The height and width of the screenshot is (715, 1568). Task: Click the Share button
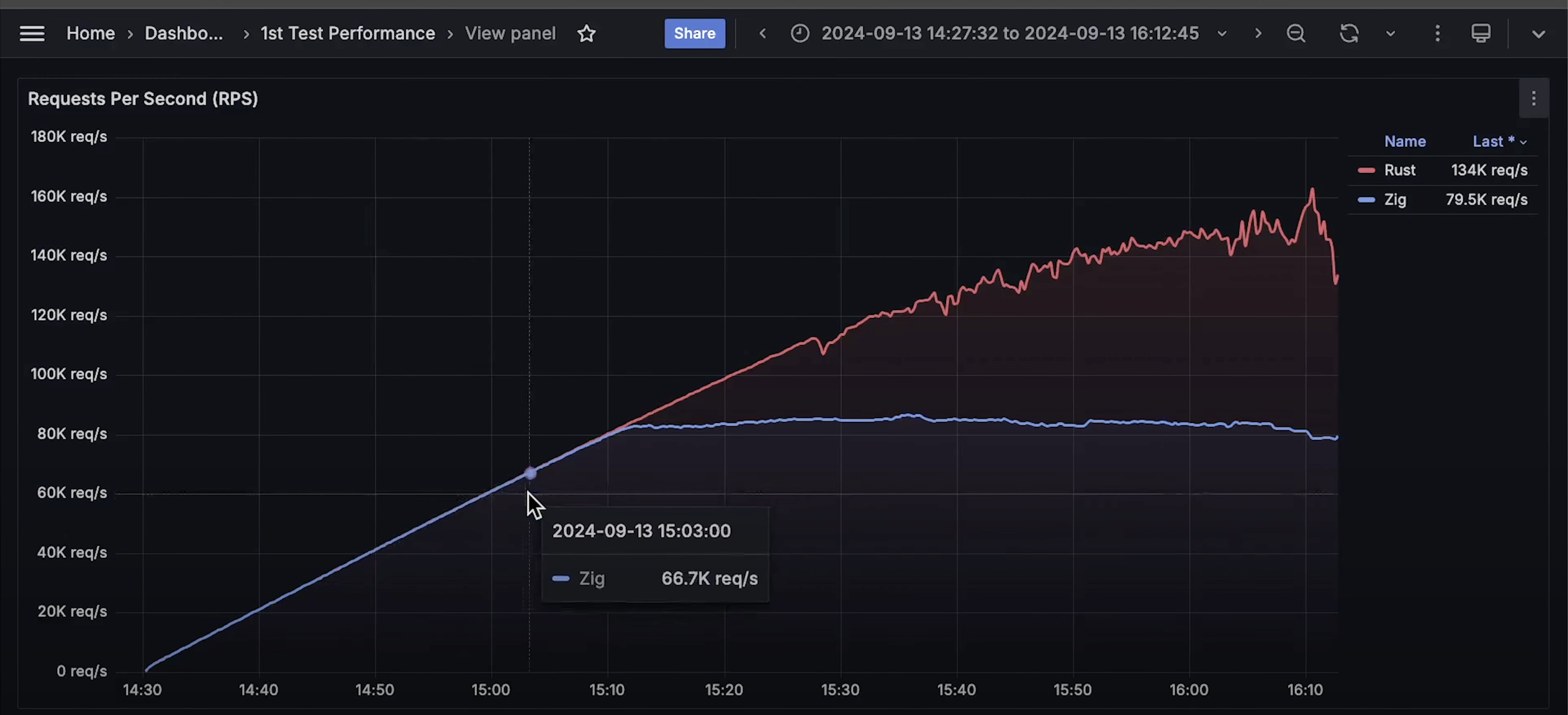pos(694,33)
